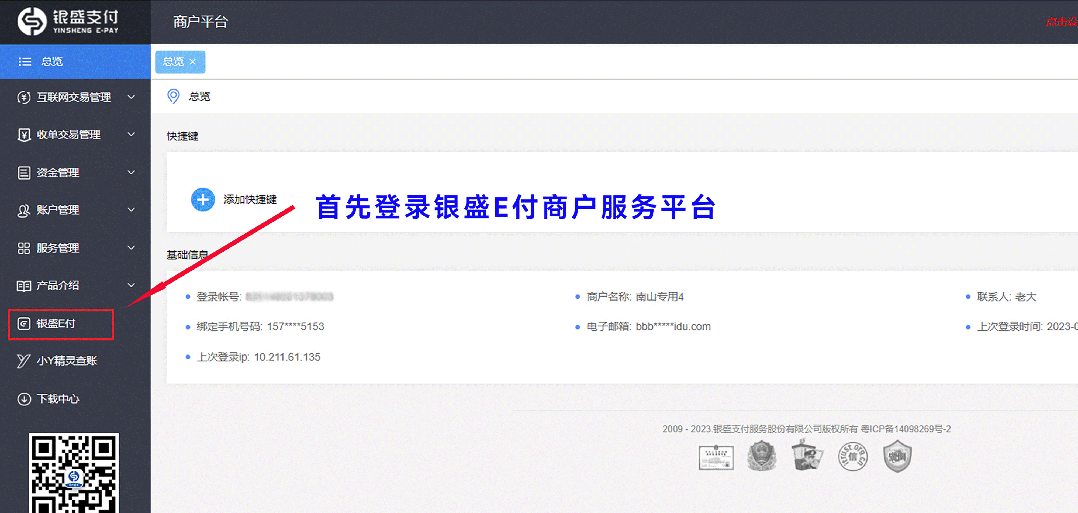Click the 总览 list icon in sidebar
This screenshot has height=513, width=1078.
25,62
